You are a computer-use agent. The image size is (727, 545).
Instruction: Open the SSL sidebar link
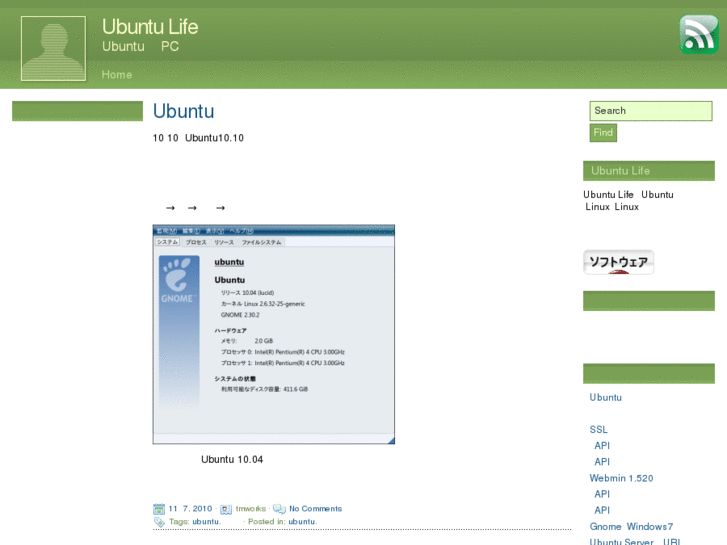click(599, 430)
